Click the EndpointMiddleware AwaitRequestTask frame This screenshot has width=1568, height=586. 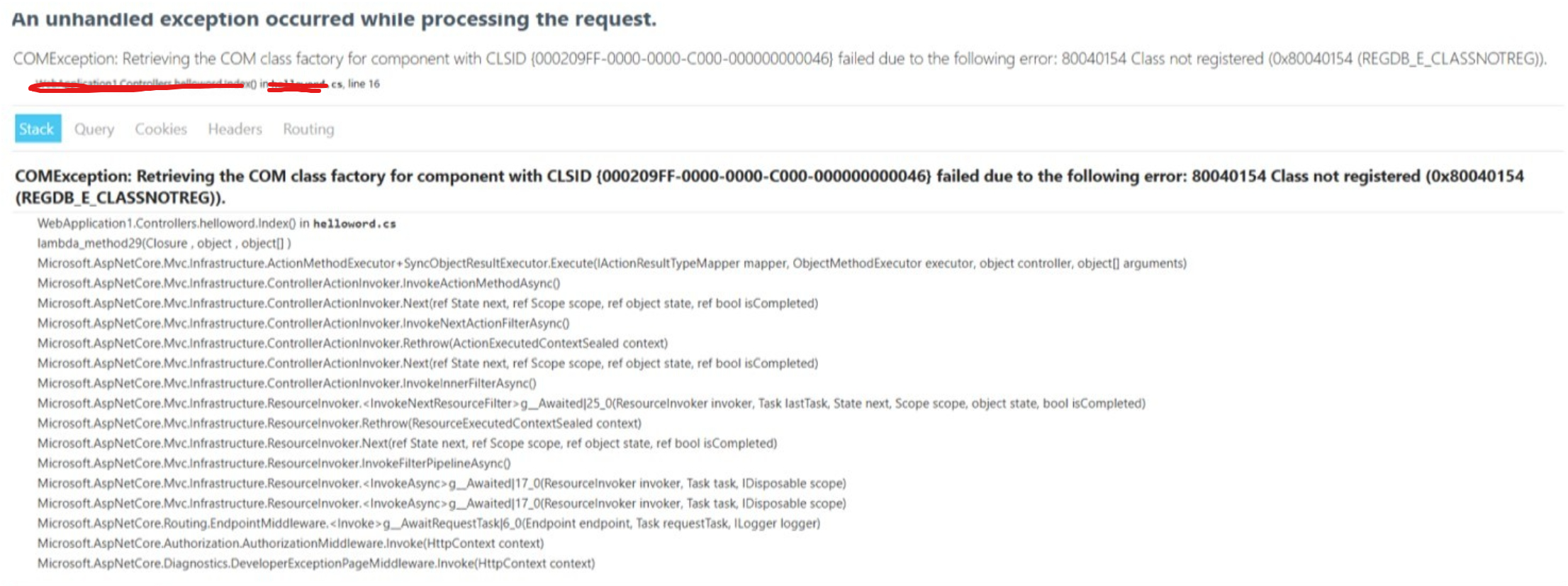[x=428, y=524]
